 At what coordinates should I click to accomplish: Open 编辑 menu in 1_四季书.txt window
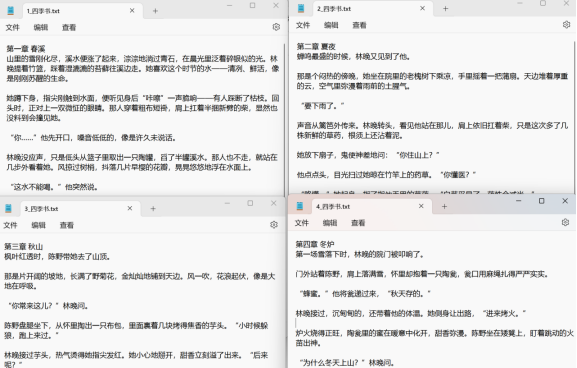(x=40, y=27)
